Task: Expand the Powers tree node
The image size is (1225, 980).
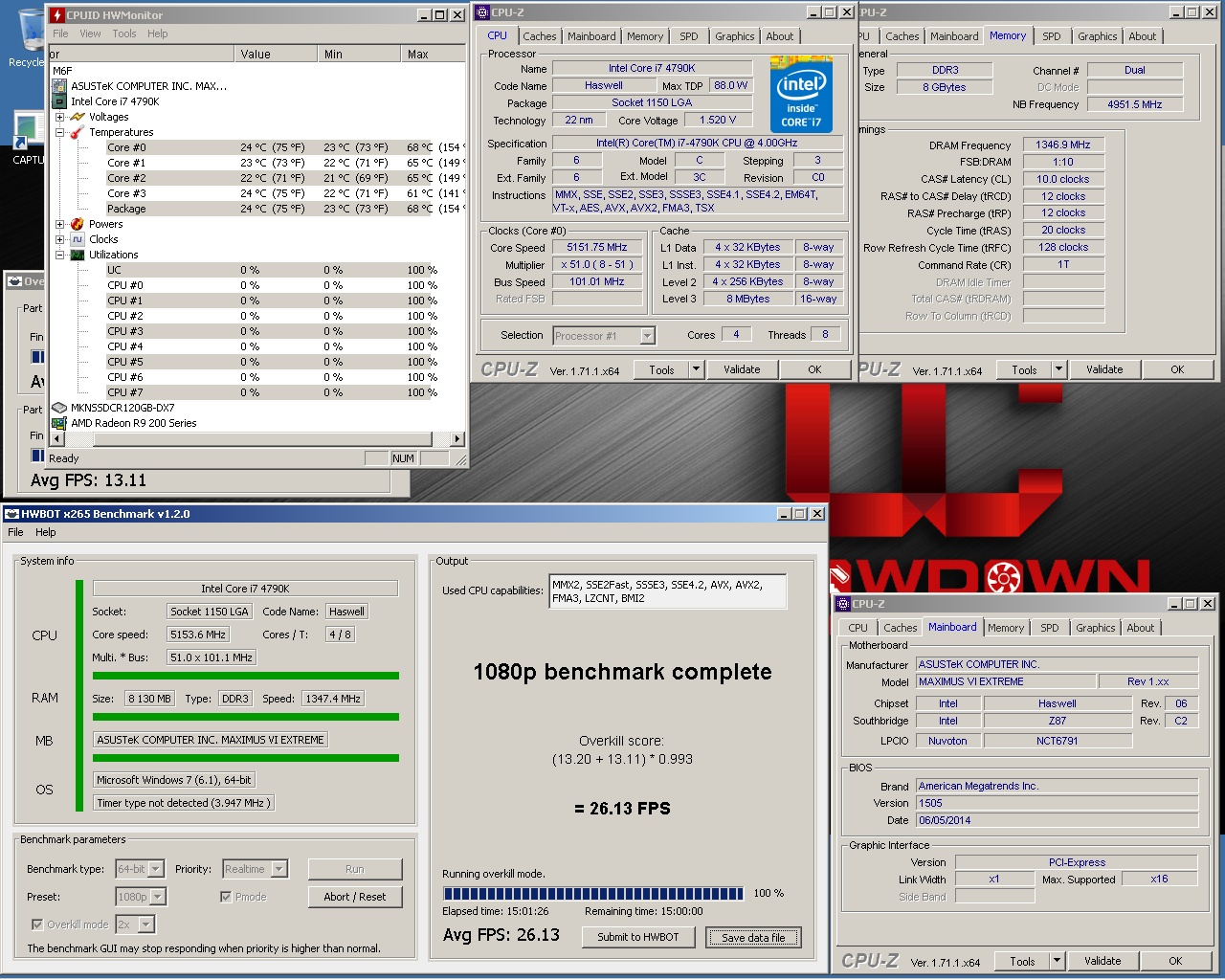Action: tap(59, 224)
